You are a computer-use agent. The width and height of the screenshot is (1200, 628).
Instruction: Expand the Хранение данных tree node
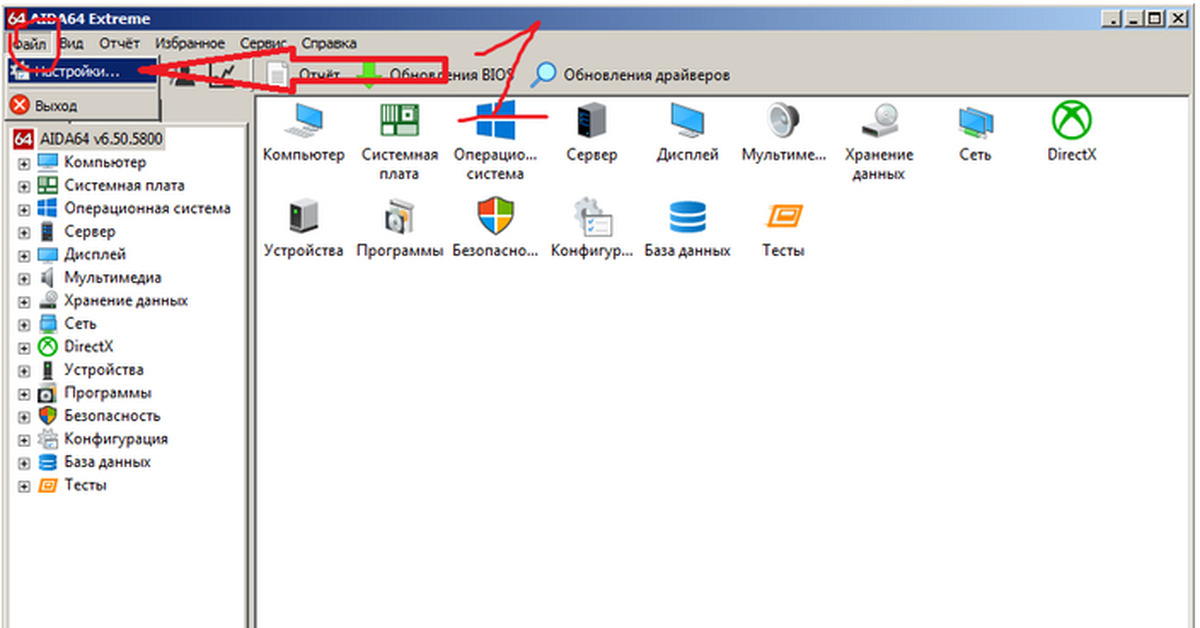[24, 301]
